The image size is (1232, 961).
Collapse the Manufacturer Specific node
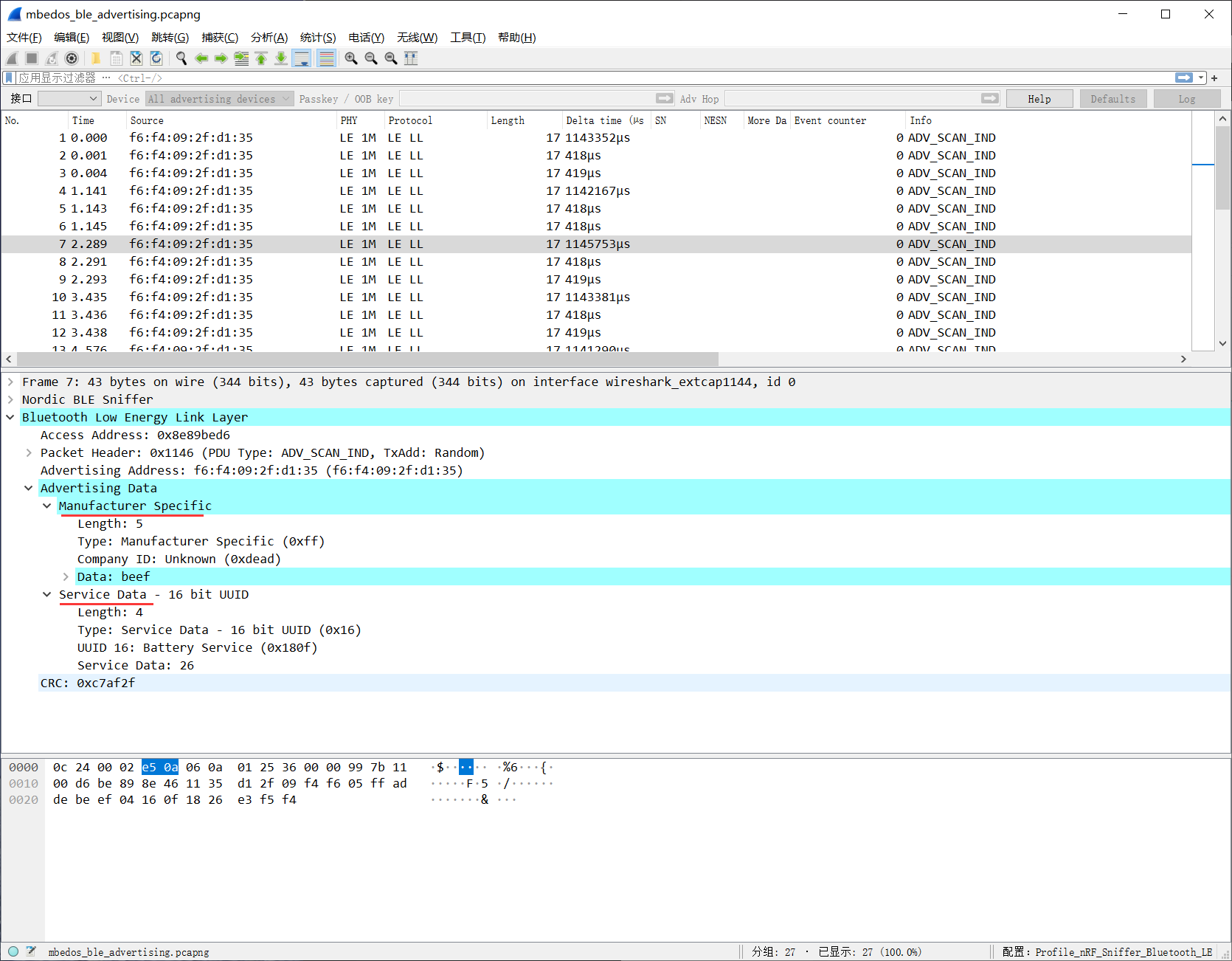coord(47,506)
